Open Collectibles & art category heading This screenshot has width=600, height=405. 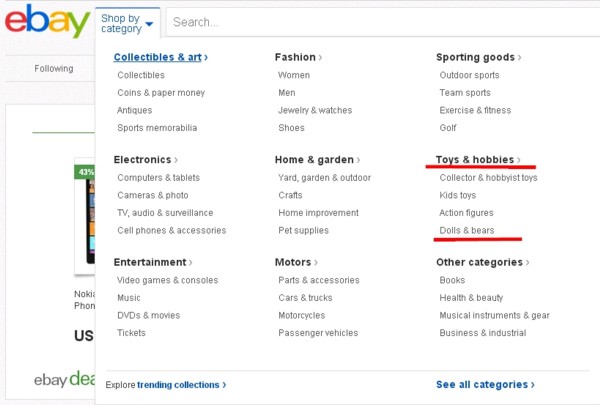tap(160, 57)
